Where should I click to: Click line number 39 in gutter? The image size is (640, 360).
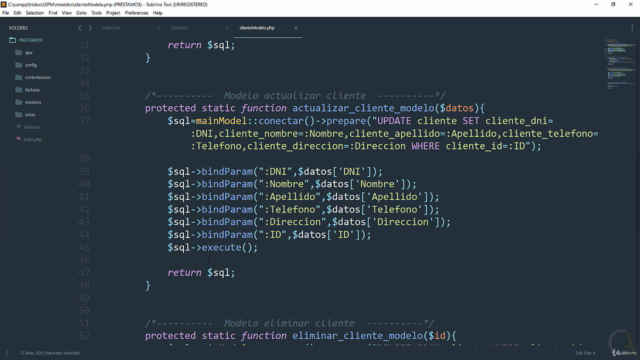coord(84,171)
